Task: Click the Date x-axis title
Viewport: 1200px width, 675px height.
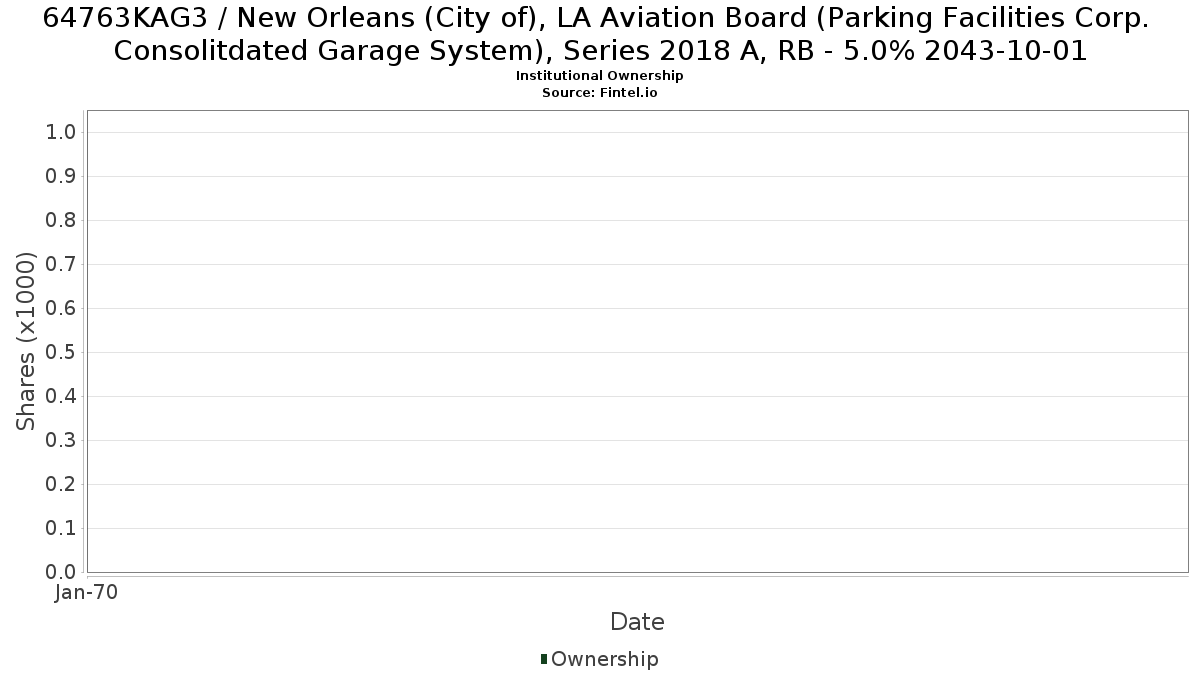Action: coord(637,622)
